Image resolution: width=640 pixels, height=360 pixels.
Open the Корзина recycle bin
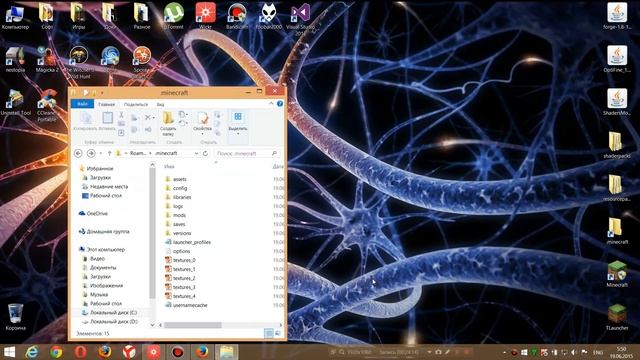click(16, 317)
